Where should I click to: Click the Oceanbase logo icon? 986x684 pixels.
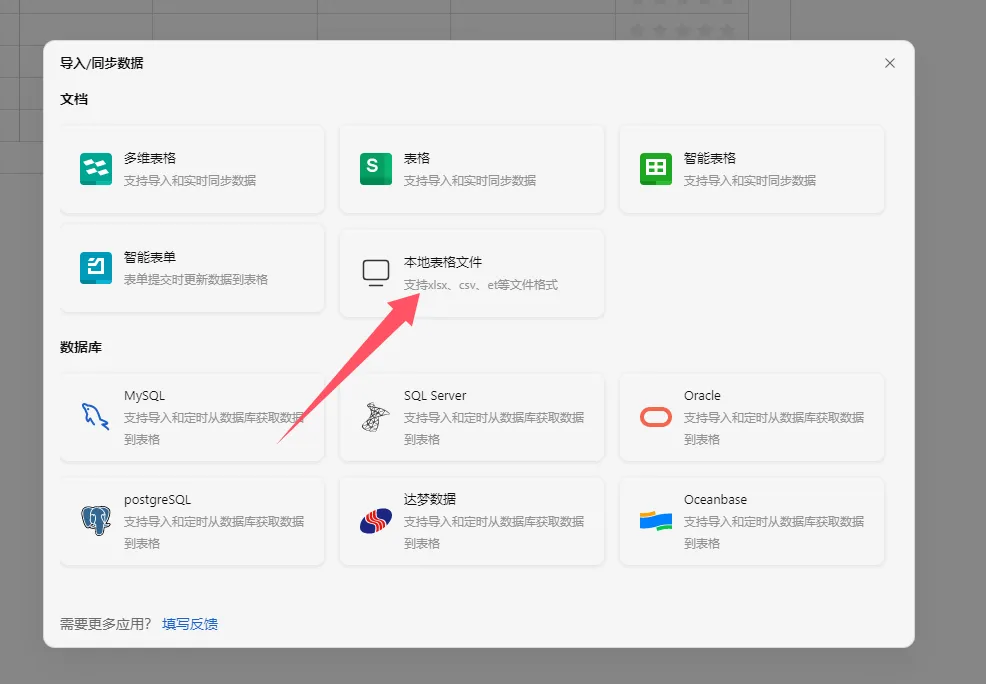point(656,521)
